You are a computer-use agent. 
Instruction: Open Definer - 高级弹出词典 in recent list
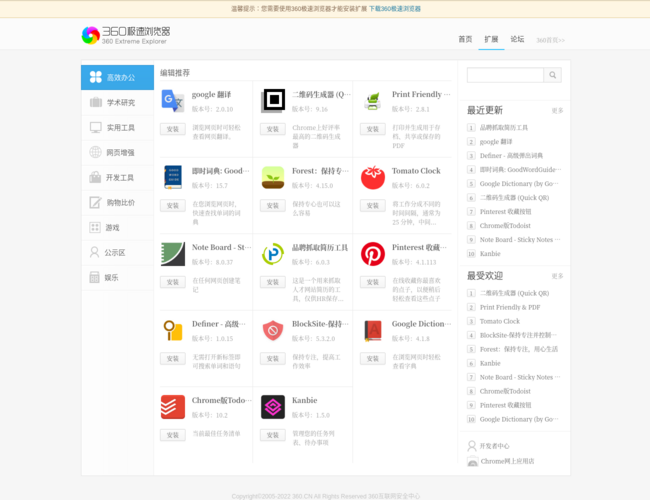[511, 155]
